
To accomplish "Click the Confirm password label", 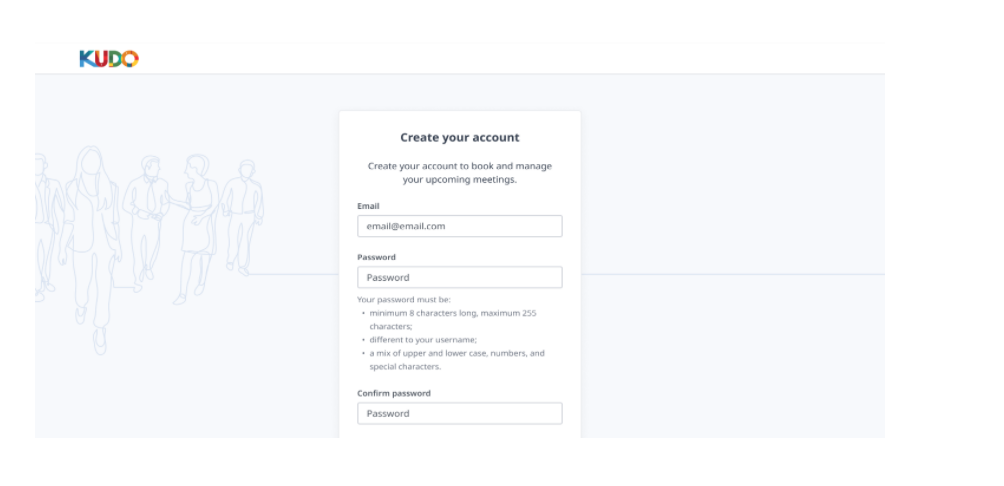I will [x=394, y=393].
